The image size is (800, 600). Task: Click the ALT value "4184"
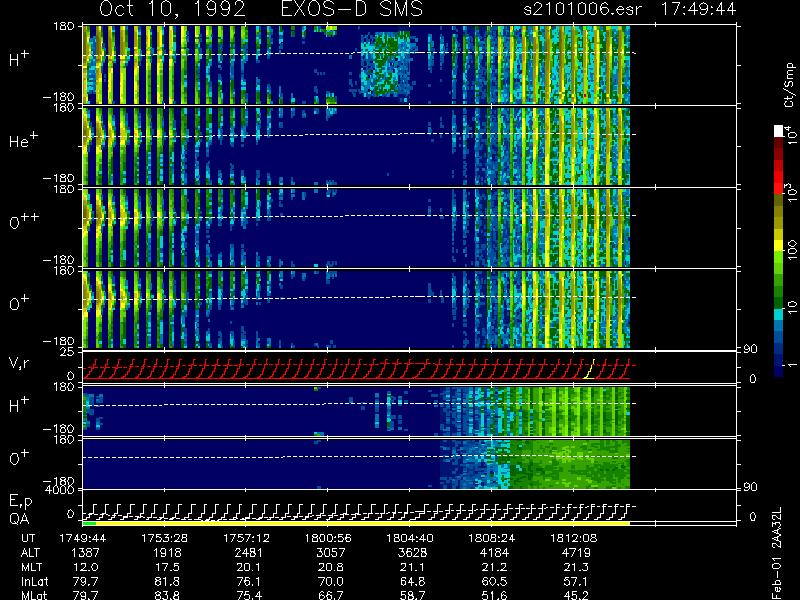[493, 553]
